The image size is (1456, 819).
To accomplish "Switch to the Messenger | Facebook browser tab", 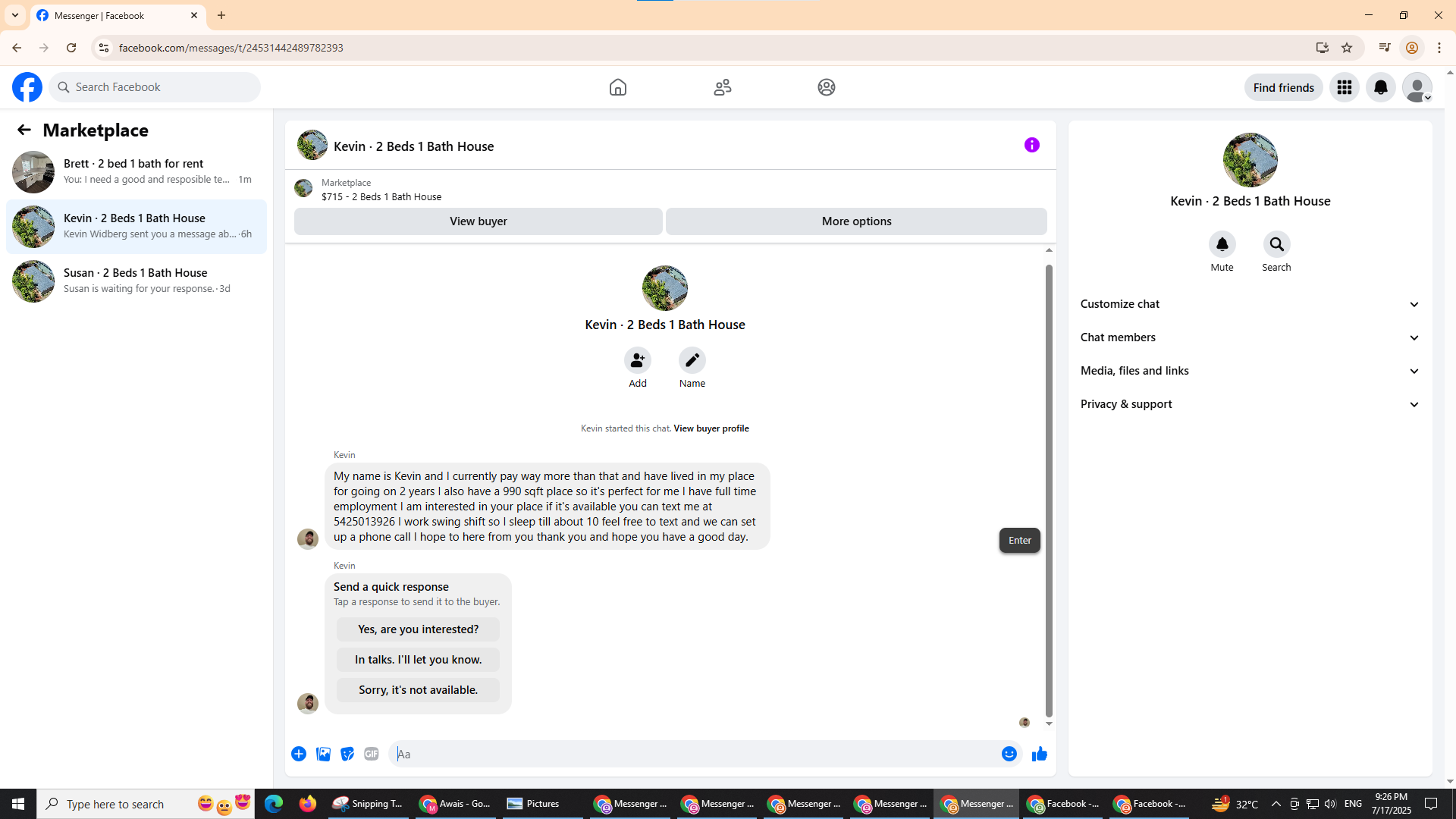I will pyautogui.click(x=118, y=15).
